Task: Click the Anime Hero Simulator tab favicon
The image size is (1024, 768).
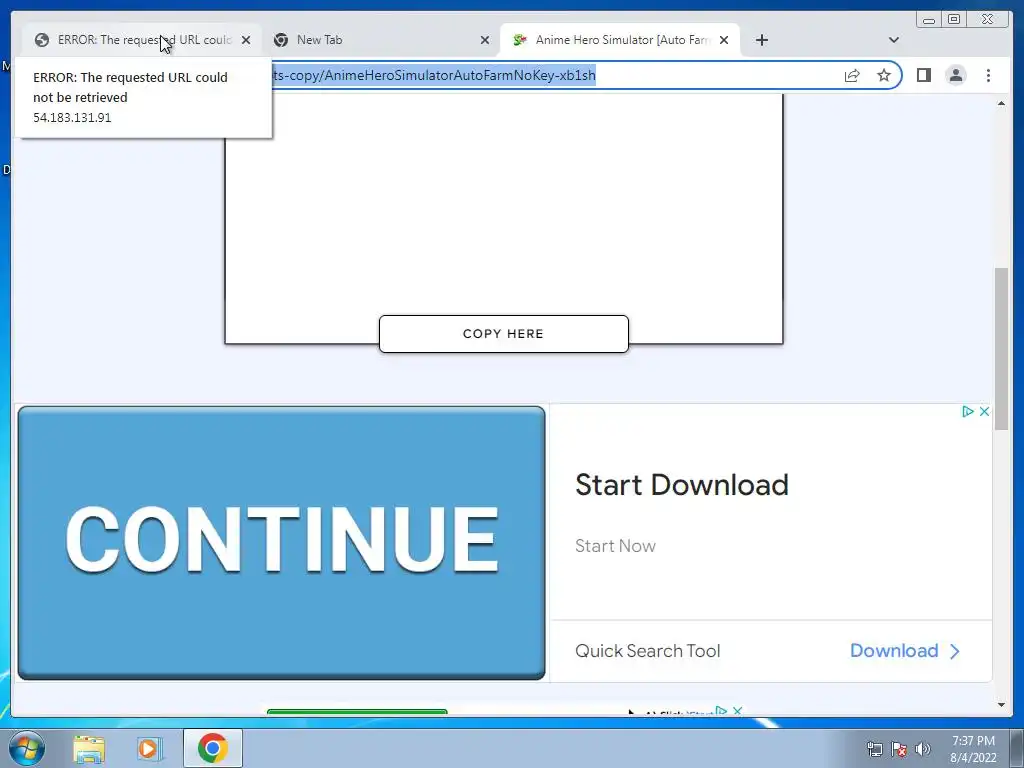Action: point(520,40)
